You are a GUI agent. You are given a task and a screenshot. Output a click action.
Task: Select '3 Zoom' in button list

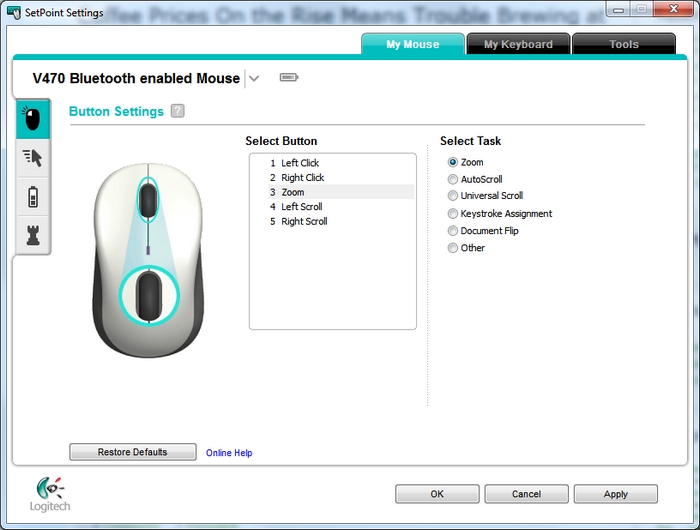341,192
